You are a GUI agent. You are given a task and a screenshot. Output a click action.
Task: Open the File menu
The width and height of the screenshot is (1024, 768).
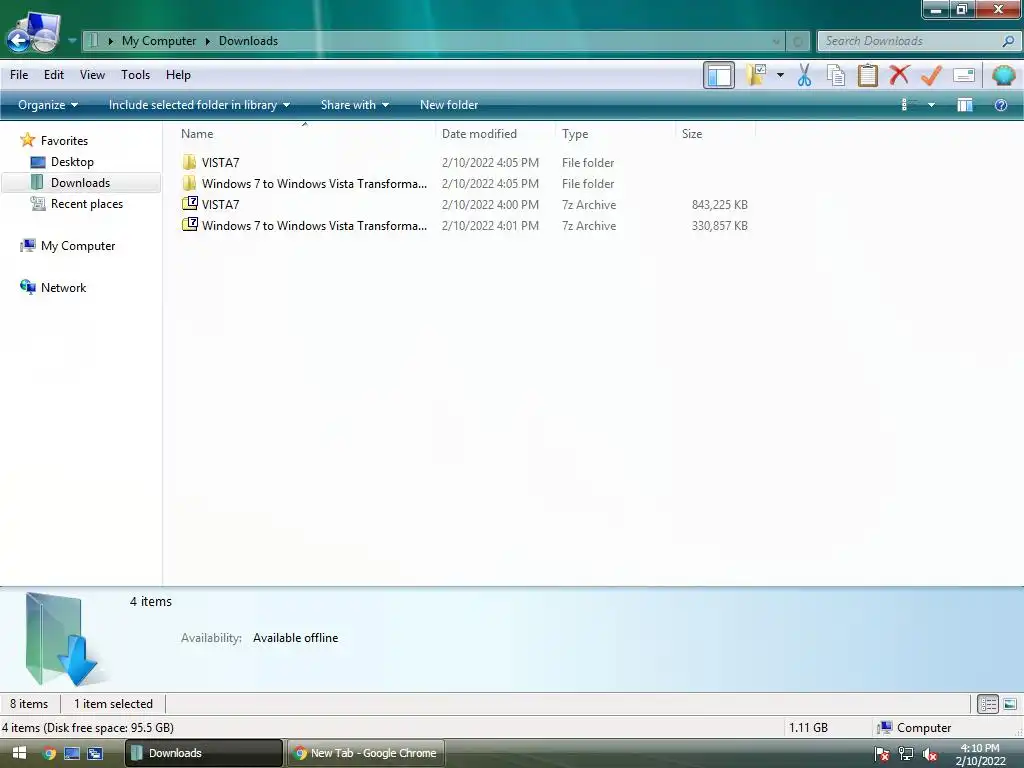point(19,74)
